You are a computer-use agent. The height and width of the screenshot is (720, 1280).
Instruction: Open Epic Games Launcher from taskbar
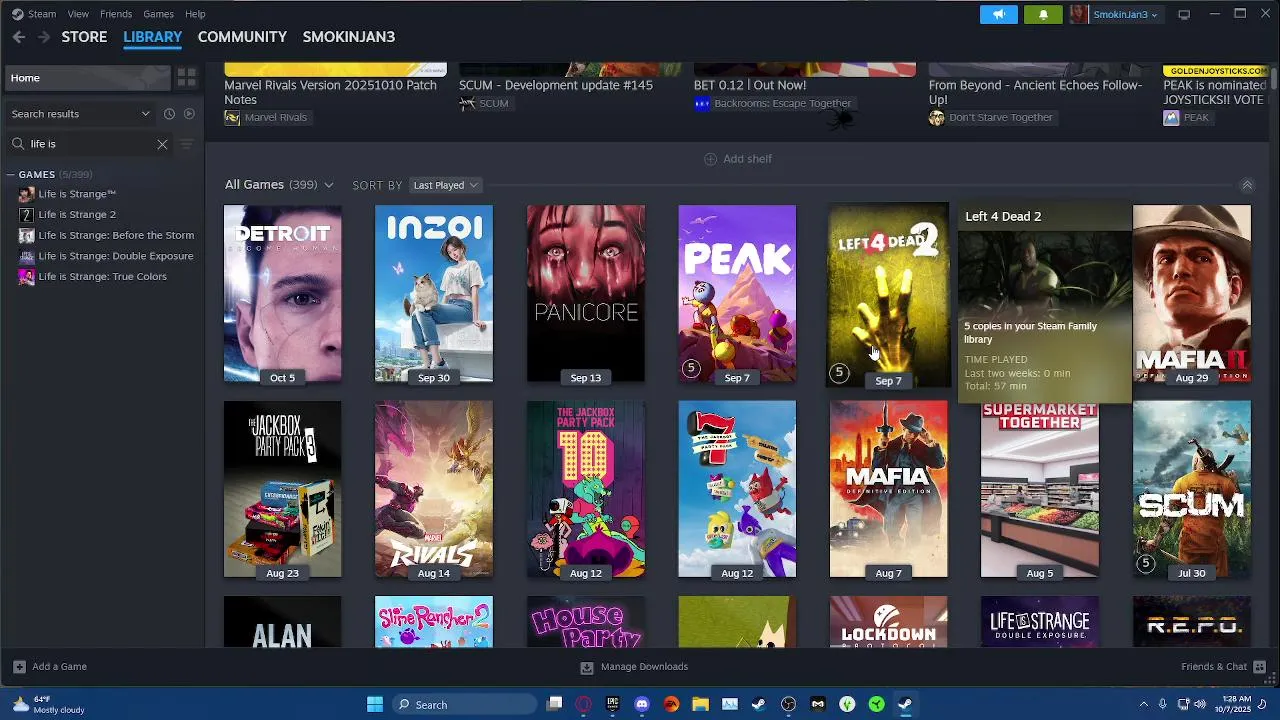coord(613,704)
